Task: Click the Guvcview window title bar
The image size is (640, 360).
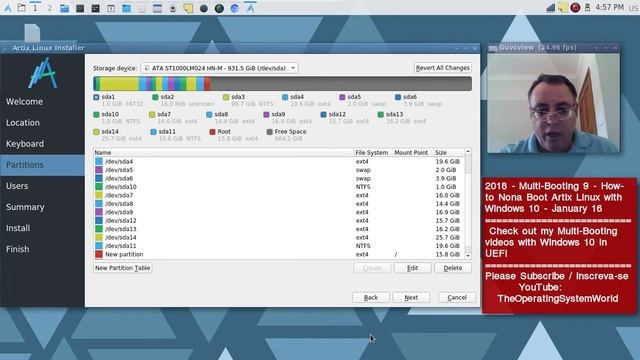Action: pyautogui.click(x=553, y=48)
